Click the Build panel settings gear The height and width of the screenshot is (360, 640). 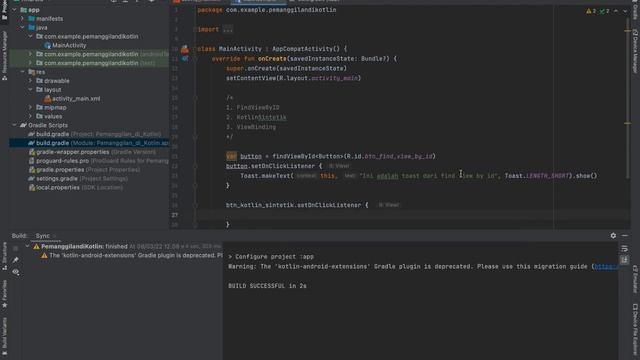tap(613, 236)
